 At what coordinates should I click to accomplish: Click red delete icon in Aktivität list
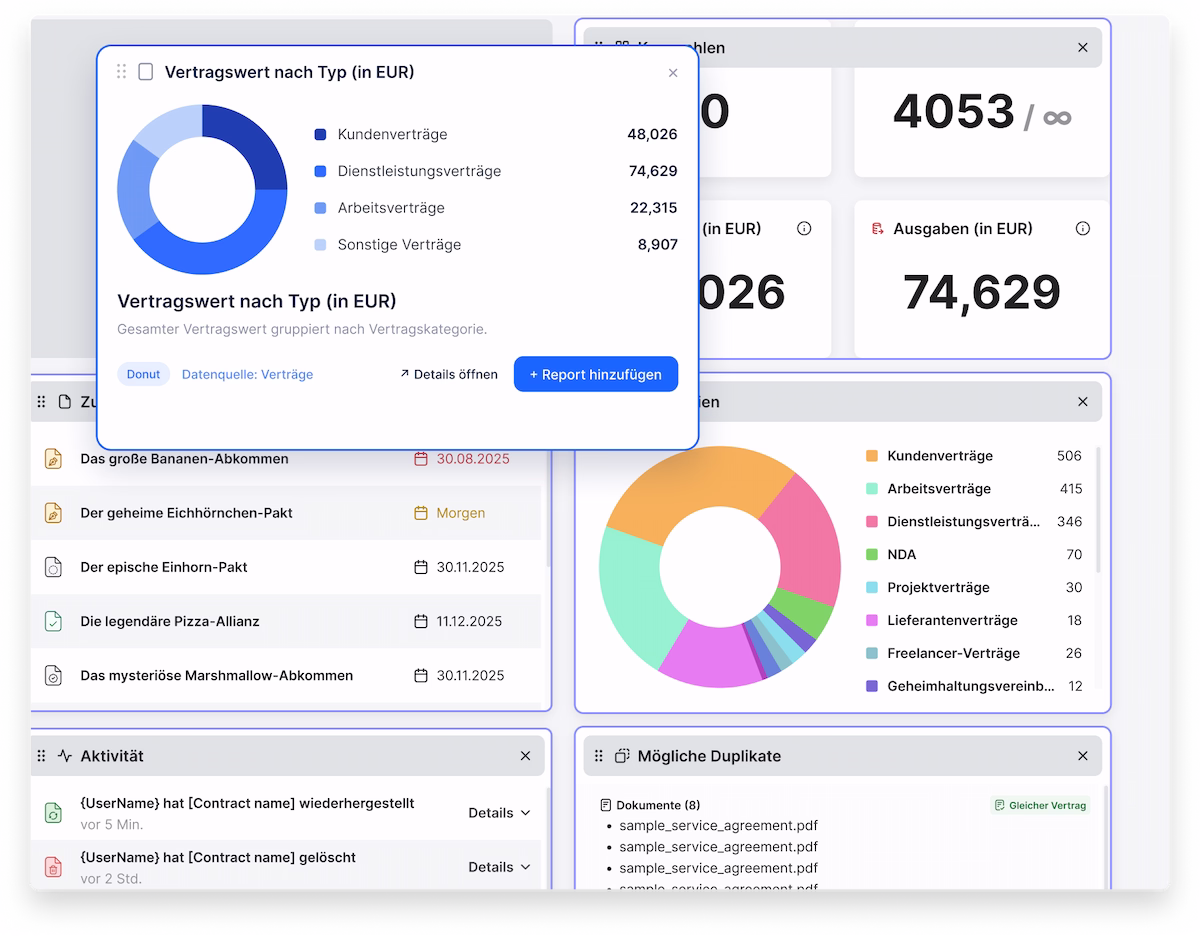53,867
